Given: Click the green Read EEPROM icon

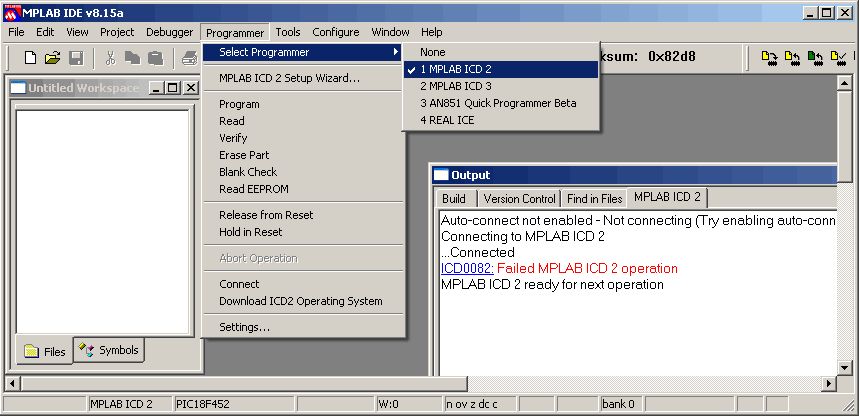Looking at the screenshot, I should pos(815,58).
